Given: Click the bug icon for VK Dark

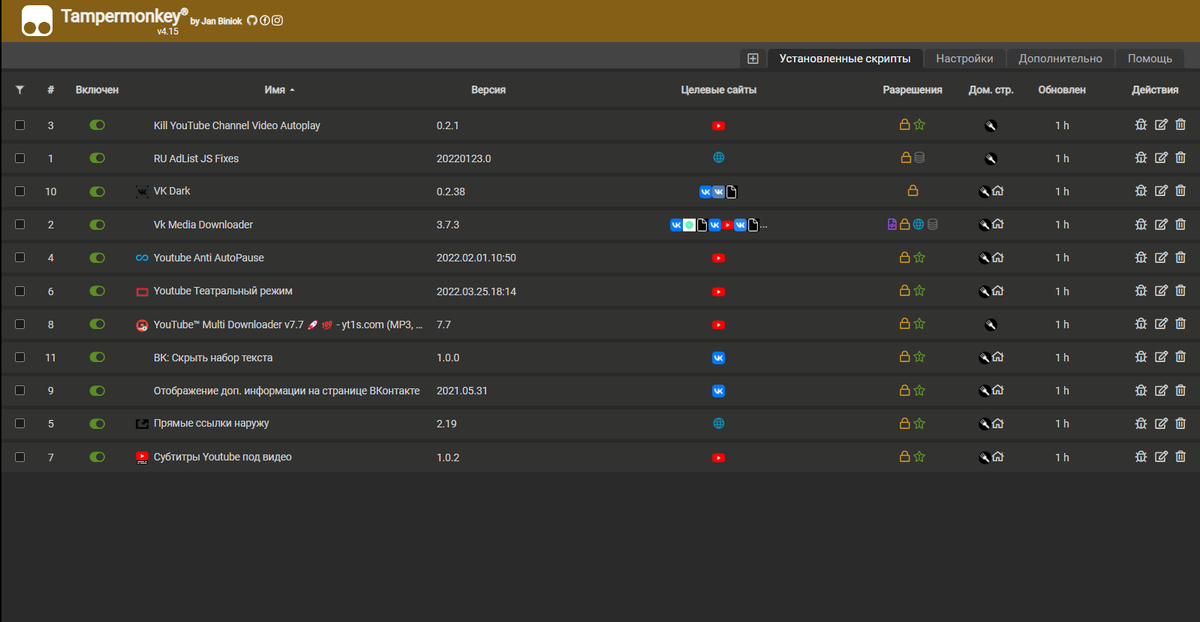Looking at the screenshot, I should click(x=1140, y=191).
